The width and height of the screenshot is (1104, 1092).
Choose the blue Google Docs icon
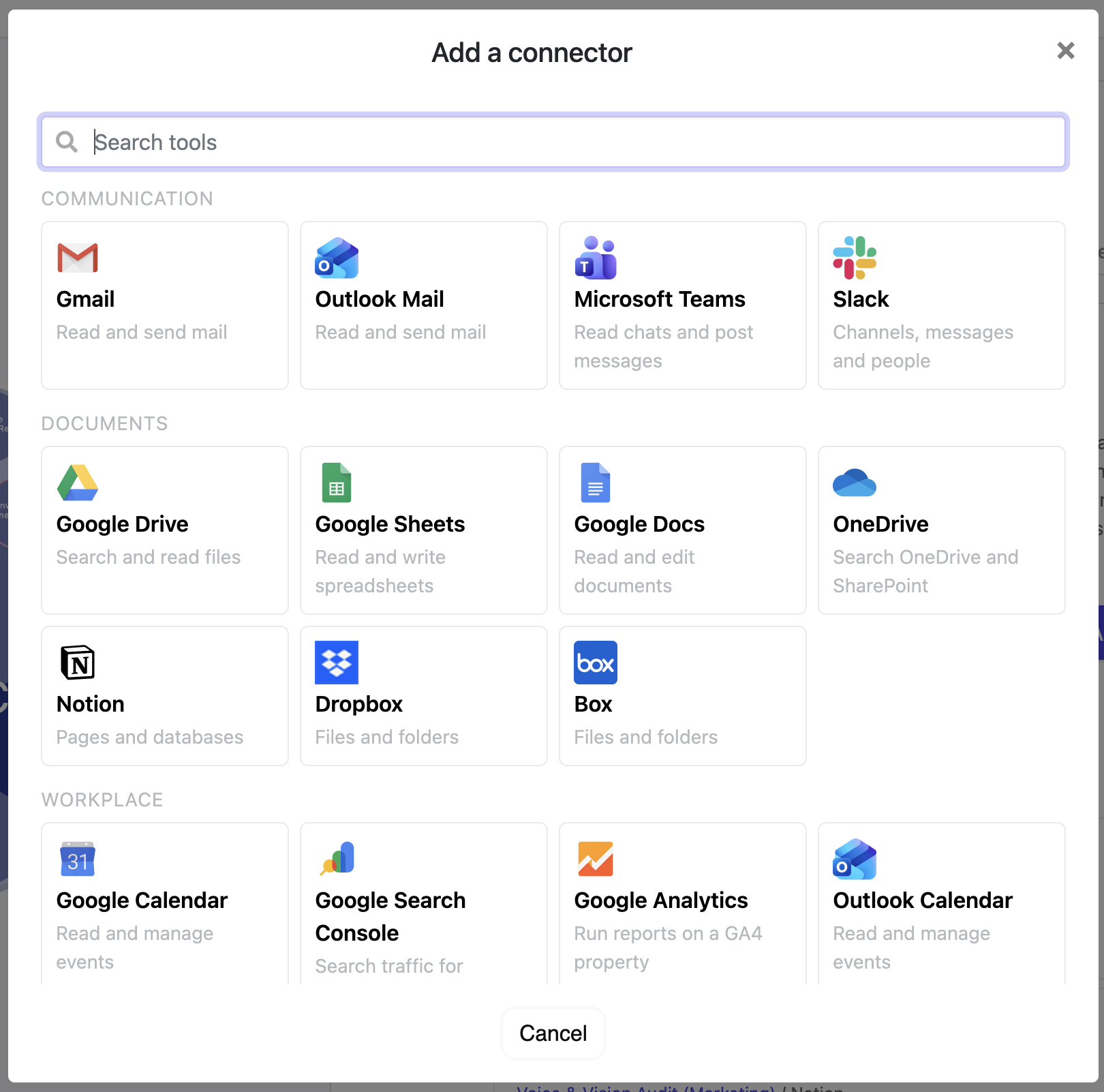(596, 483)
